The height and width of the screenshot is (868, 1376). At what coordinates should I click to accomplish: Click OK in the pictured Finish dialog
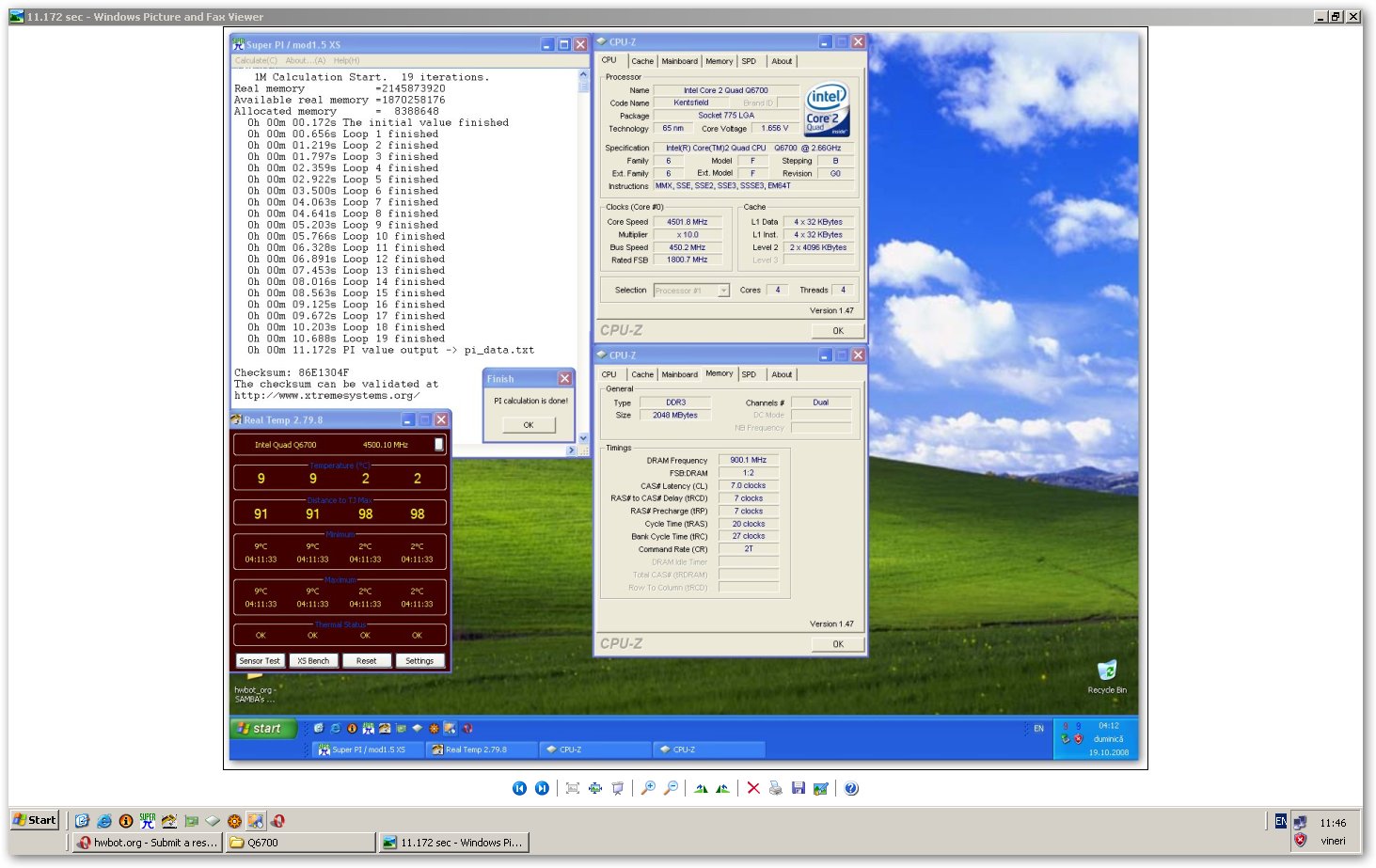[529, 425]
